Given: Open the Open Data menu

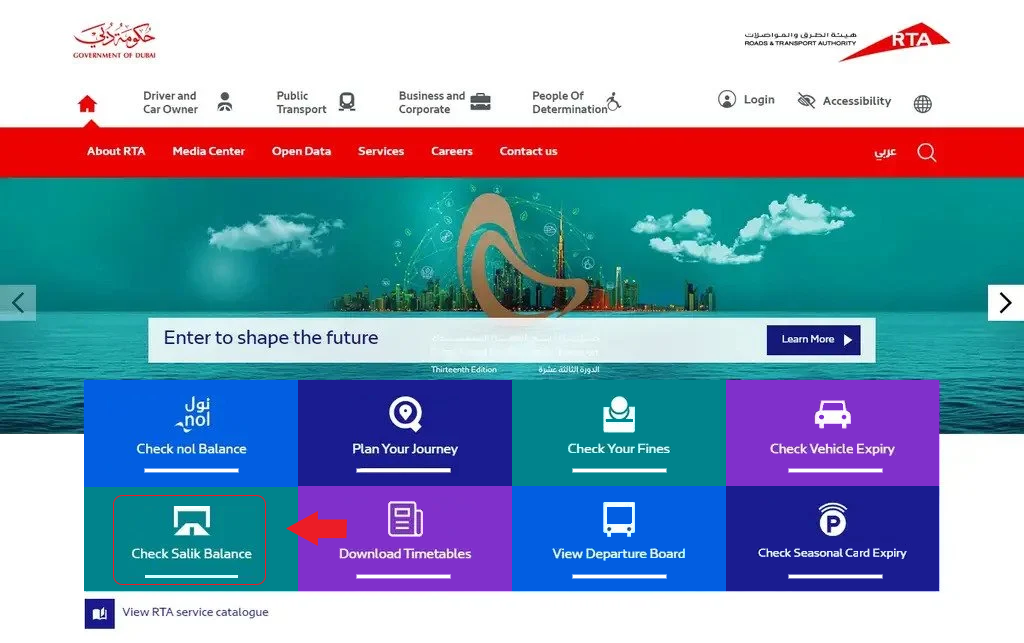Looking at the screenshot, I should (301, 151).
